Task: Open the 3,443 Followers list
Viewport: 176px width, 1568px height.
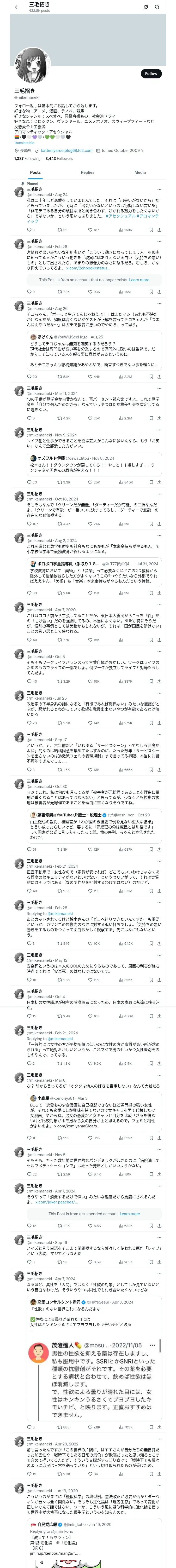Action: coord(59,159)
